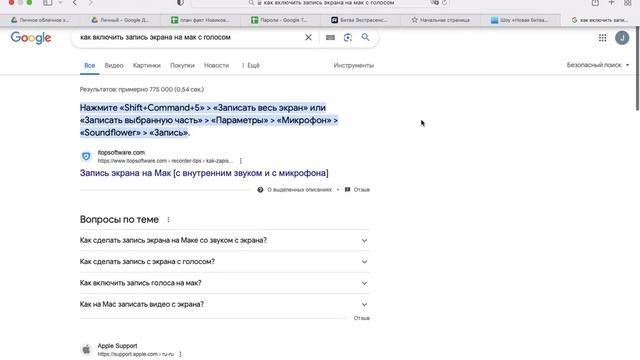Switch to Новости search tab
640x360 pixels.
(216, 65)
